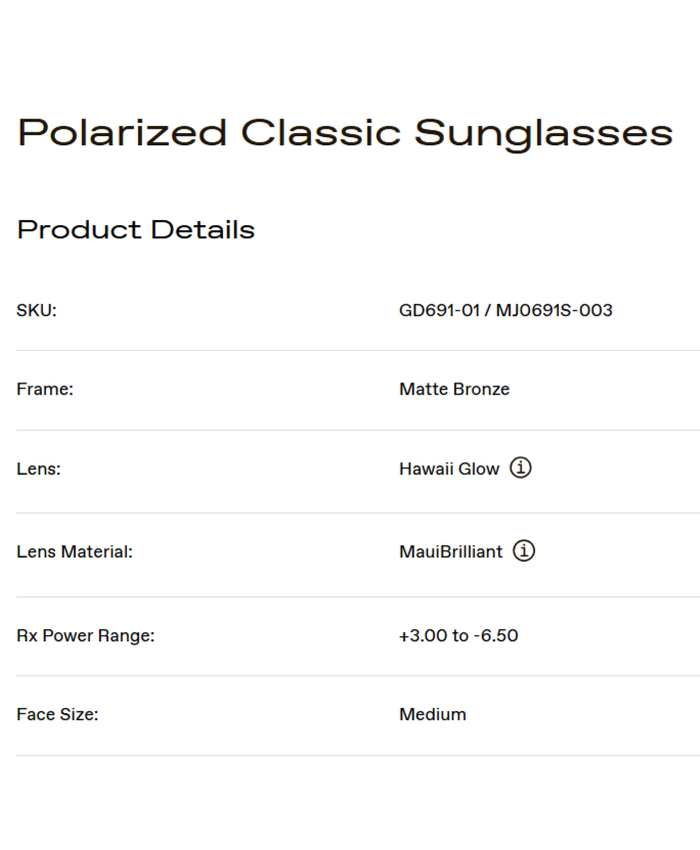Viewport: 700px width, 850px height.
Task: Click the MauiBrilliant material text
Action: [x=451, y=552]
